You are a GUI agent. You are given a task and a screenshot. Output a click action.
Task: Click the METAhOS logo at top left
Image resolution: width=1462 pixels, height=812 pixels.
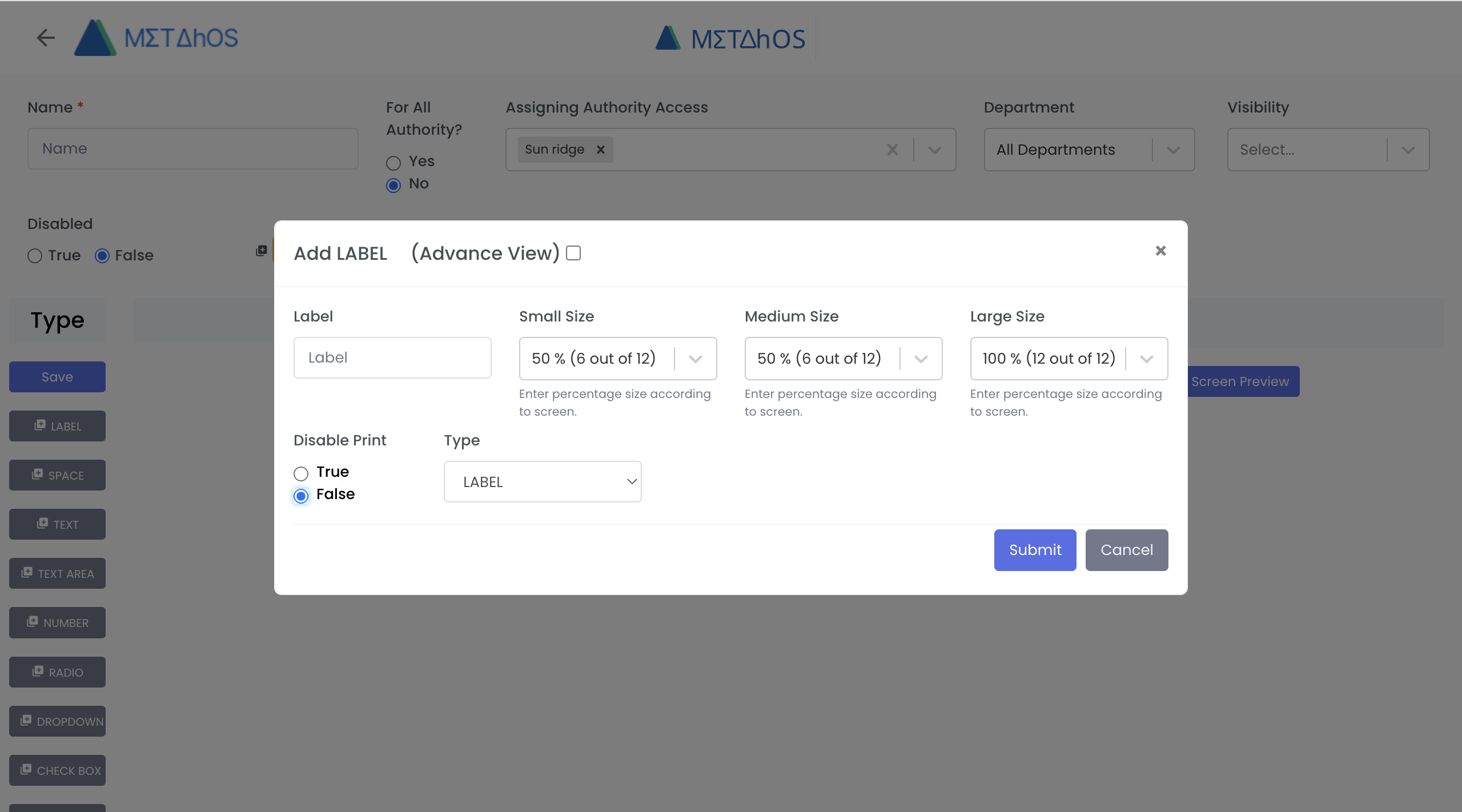(157, 38)
